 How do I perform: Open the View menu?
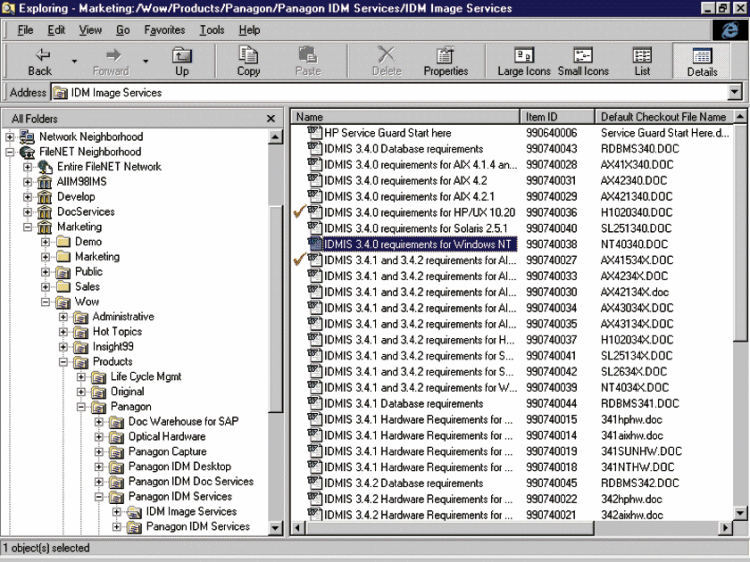(x=90, y=30)
